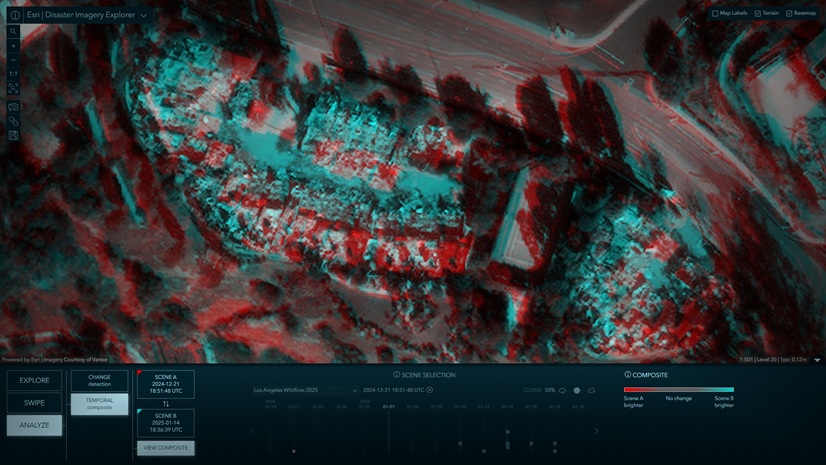
Task: Click the 01-07 date label on timeline
Action: (x=389, y=407)
